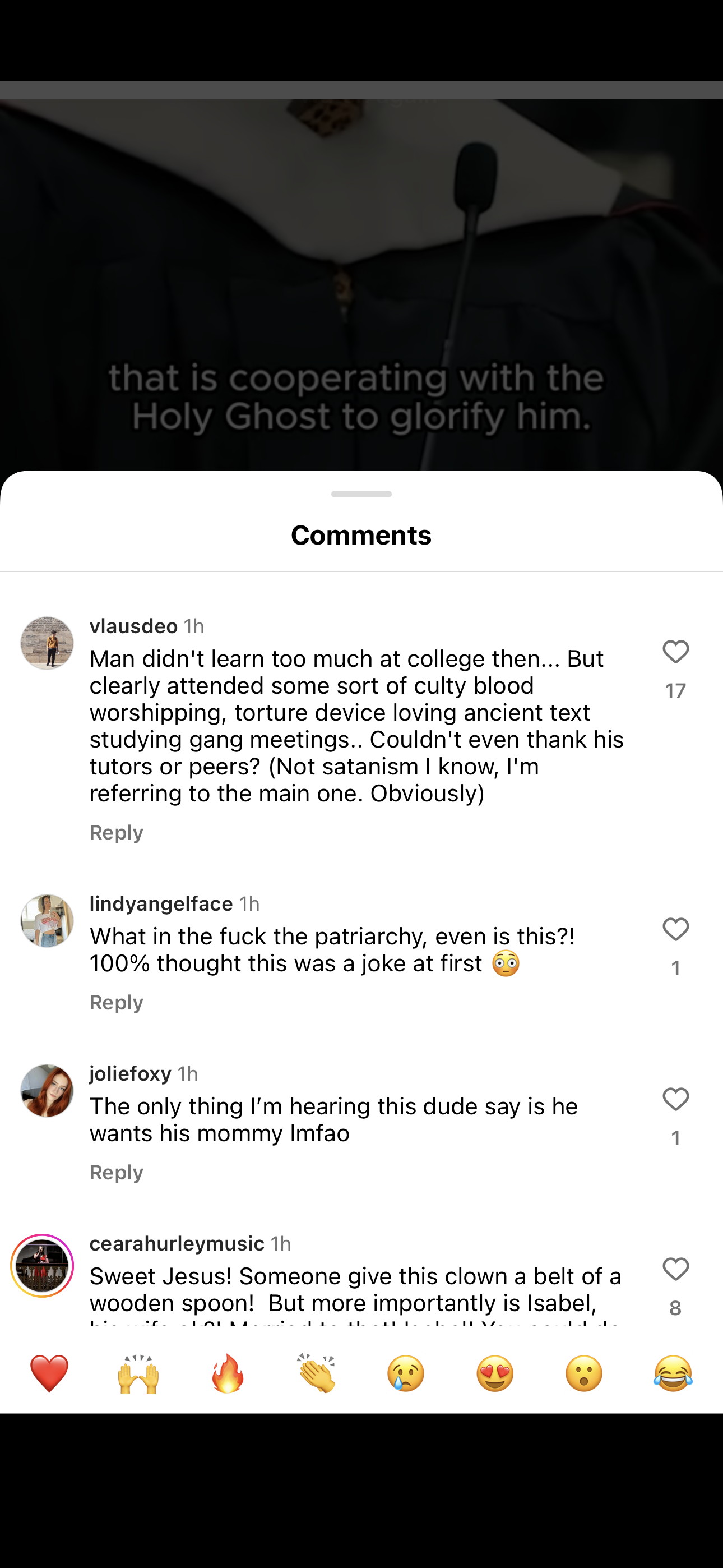The height and width of the screenshot is (1568, 723).
Task: Reply to joliefoxy's comment
Action: (116, 1172)
